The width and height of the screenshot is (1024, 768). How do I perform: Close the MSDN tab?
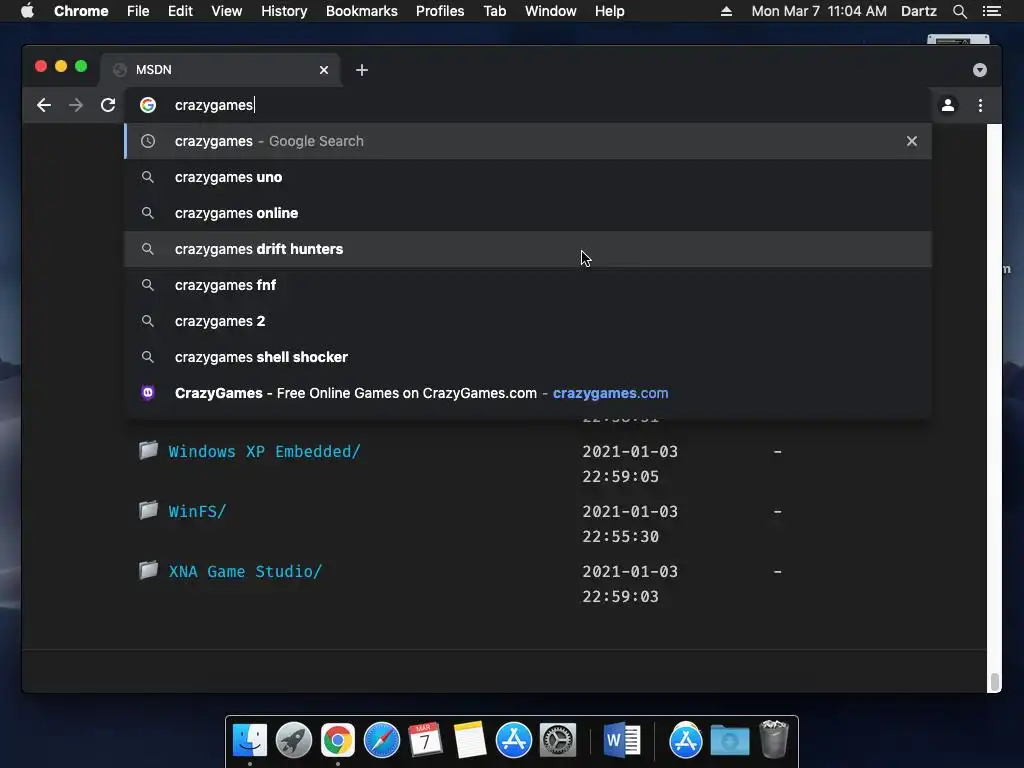click(x=324, y=70)
